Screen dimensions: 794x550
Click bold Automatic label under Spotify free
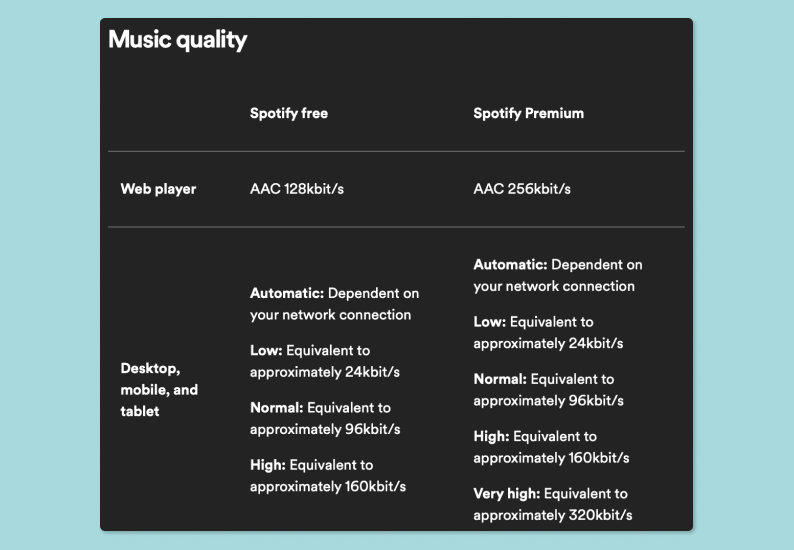tap(286, 293)
